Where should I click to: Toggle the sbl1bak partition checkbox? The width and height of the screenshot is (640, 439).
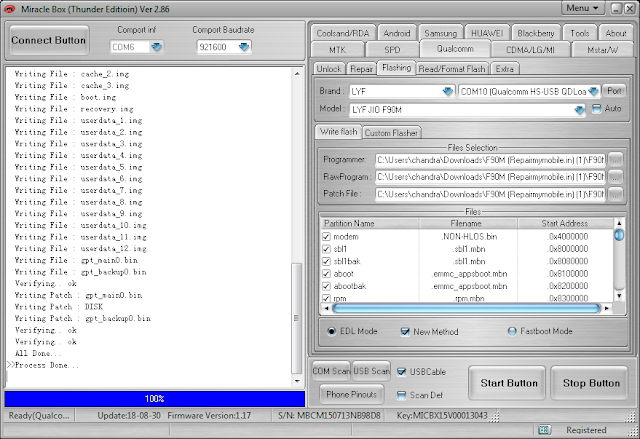pos(326,261)
